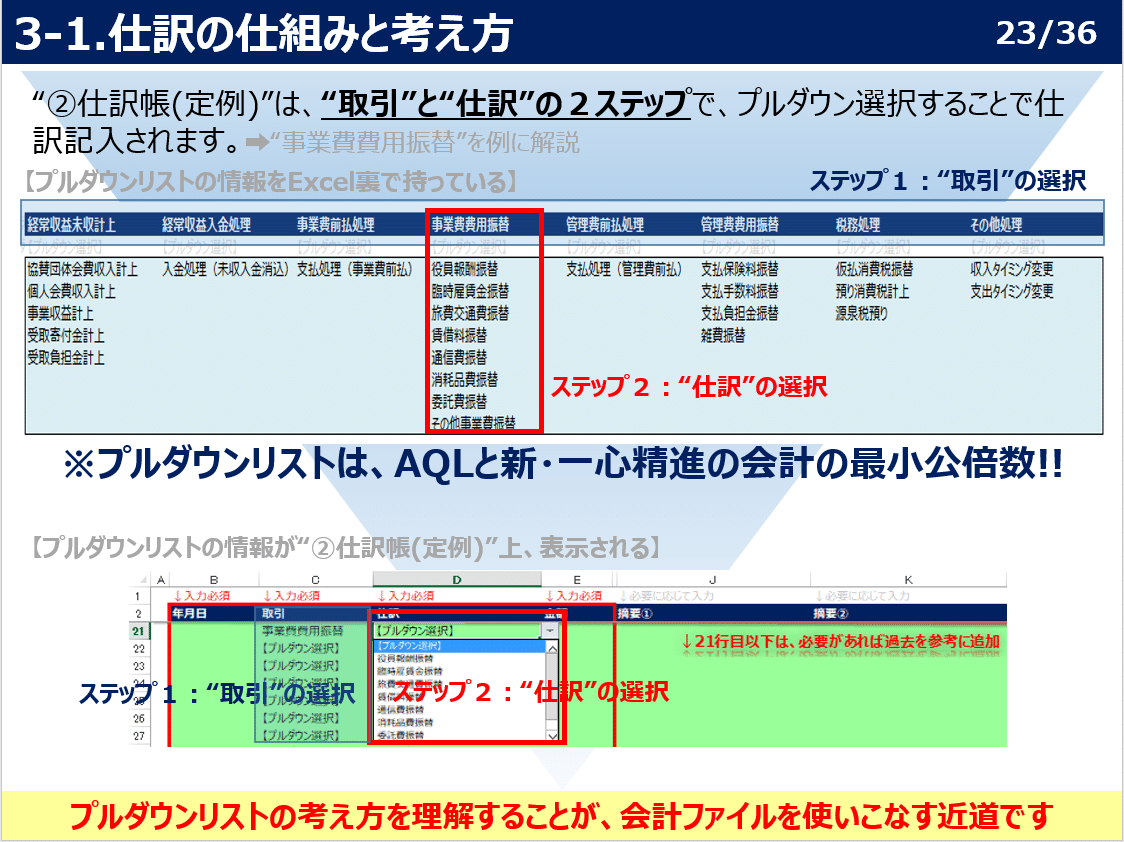Viewport: 1124px width, 842px height.
Task: Select column header C
Action: point(315,579)
